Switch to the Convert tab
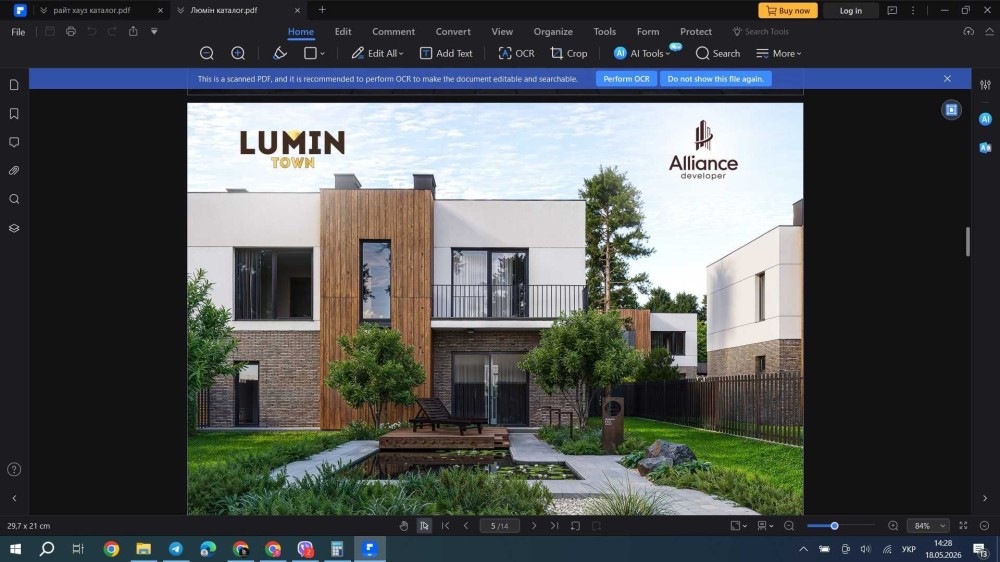 (x=453, y=31)
